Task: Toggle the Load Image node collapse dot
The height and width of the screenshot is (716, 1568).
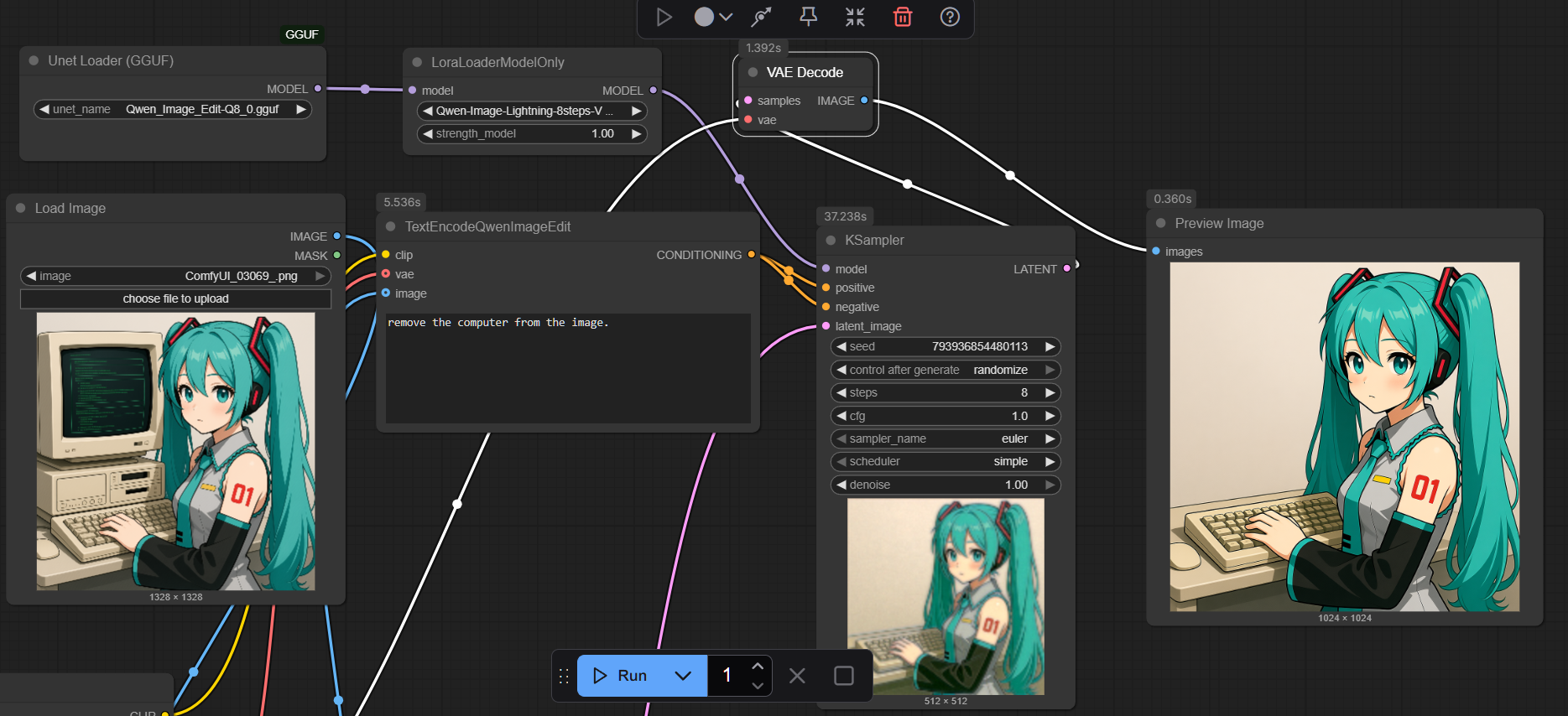Action: (21, 208)
